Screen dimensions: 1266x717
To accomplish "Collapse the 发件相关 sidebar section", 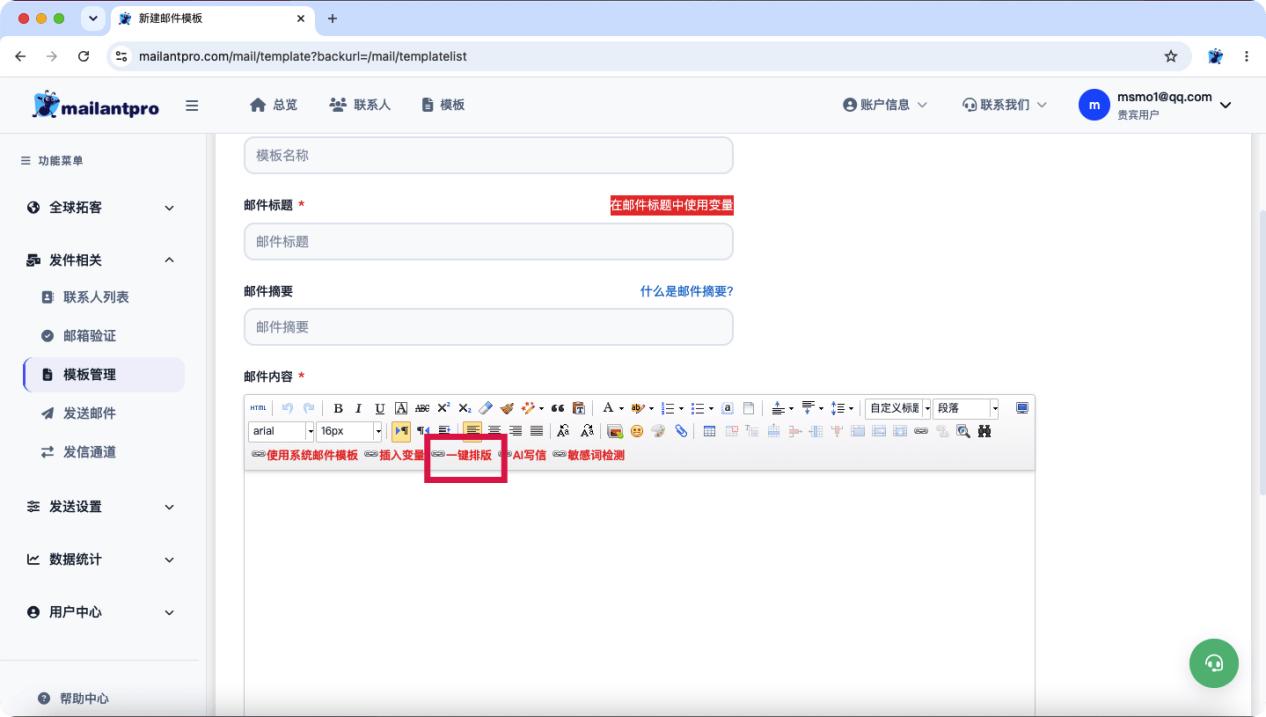I will [x=100, y=260].
